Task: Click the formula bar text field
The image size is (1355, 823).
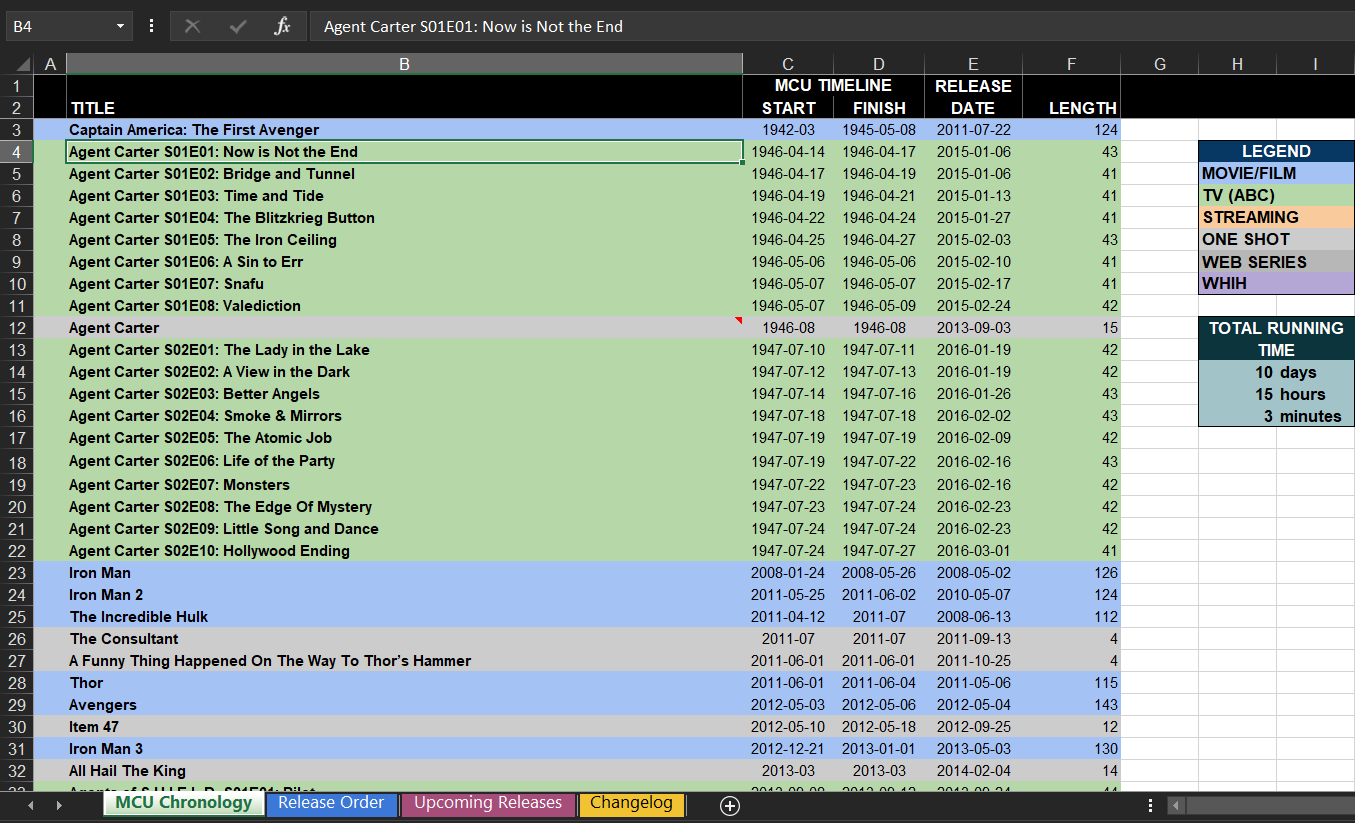Action: [830, 26]
